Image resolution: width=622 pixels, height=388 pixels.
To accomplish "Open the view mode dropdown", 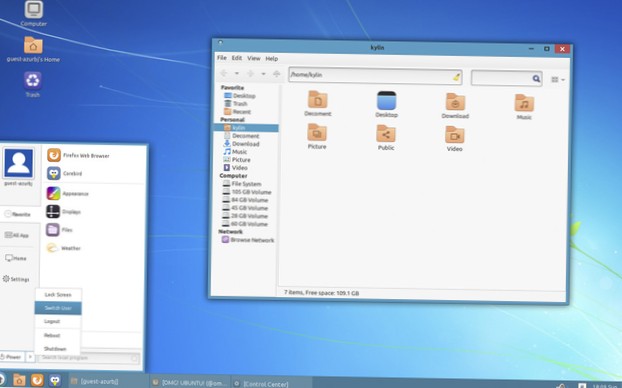I will pos(558,80).
